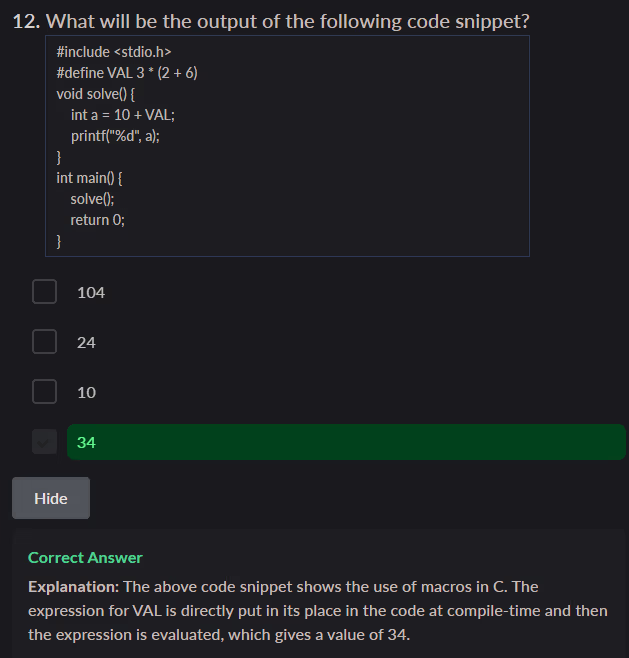Click the green highlighted 34 answer bar

[345, 442]
